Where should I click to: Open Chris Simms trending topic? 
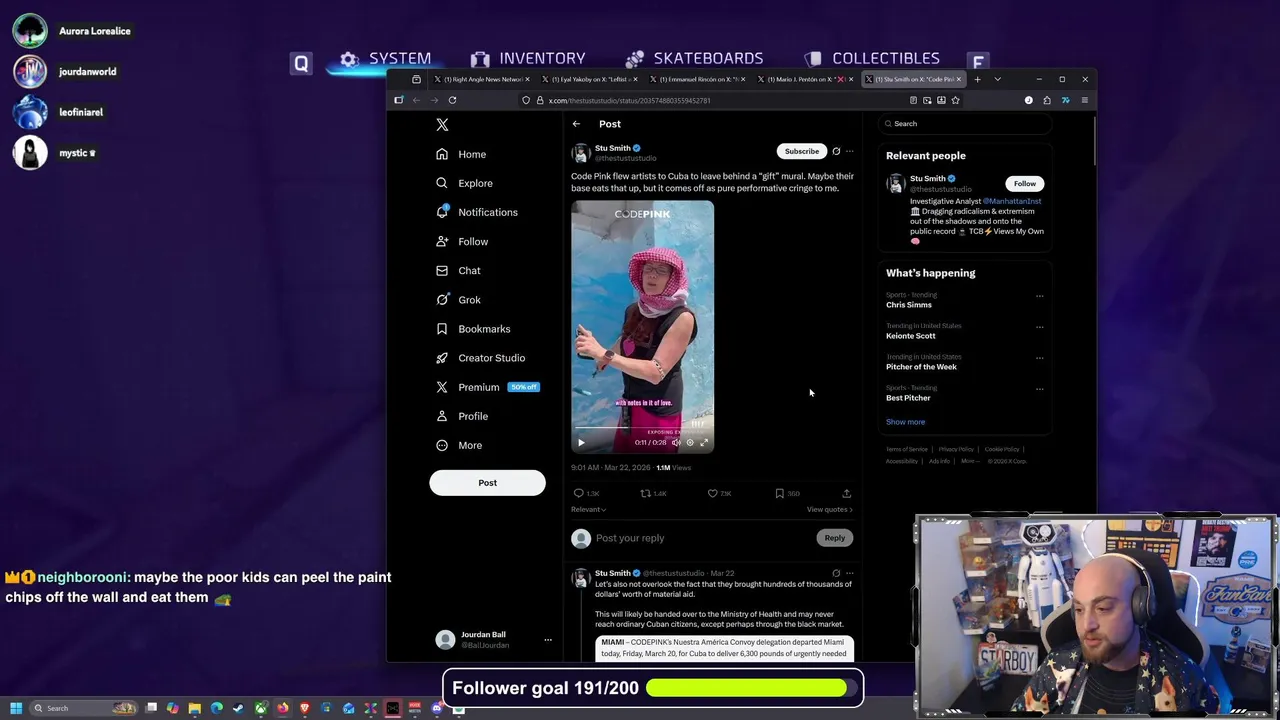[909, 305]
